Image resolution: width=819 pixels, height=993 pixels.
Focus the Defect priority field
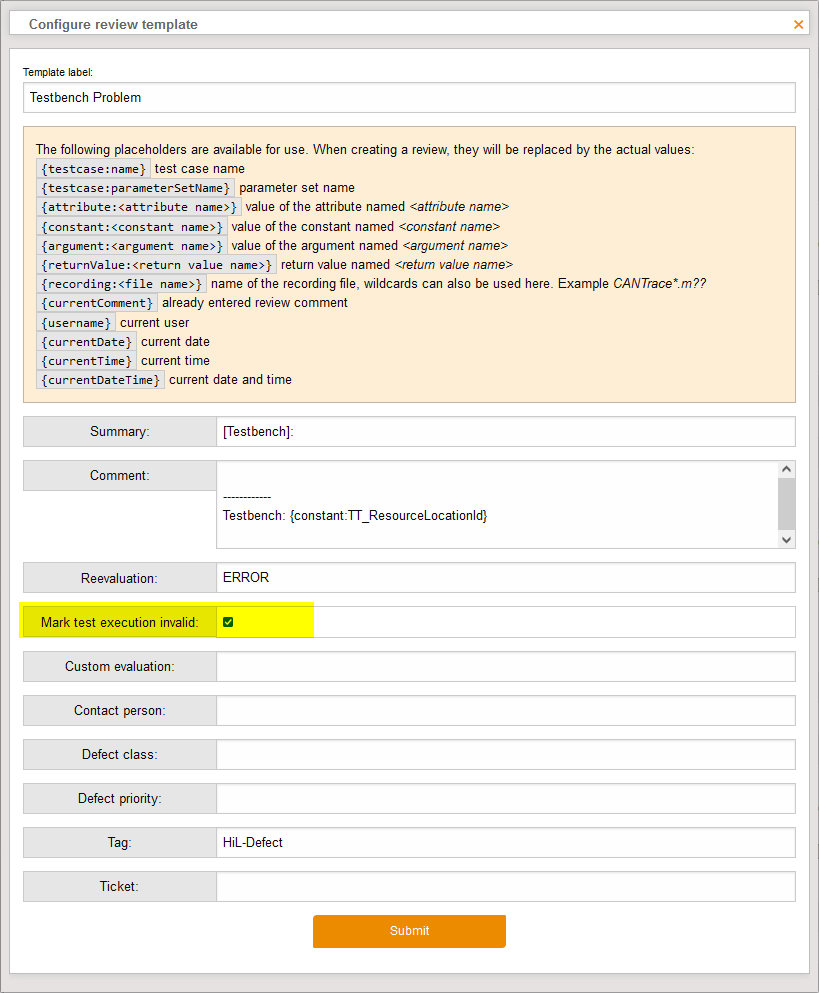point(505,798)
